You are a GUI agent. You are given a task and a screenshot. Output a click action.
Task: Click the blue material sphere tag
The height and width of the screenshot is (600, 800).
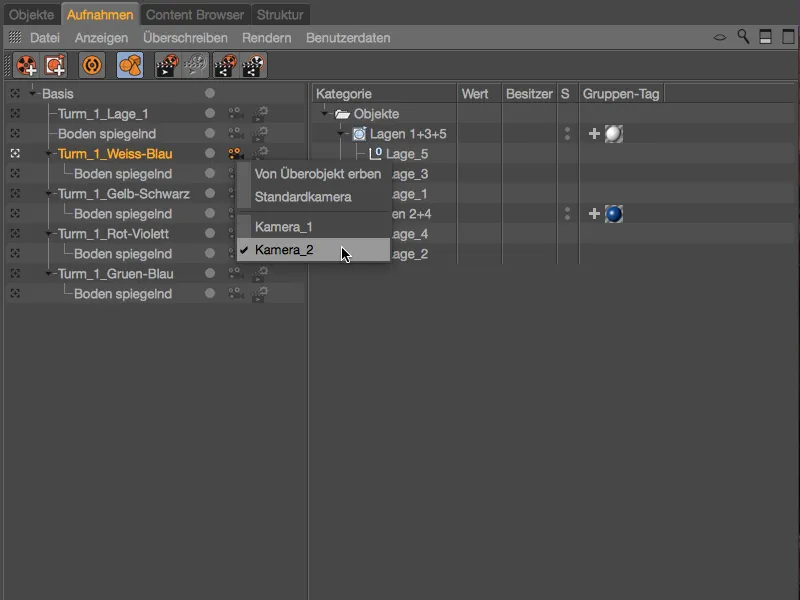(x=614, y=214)
